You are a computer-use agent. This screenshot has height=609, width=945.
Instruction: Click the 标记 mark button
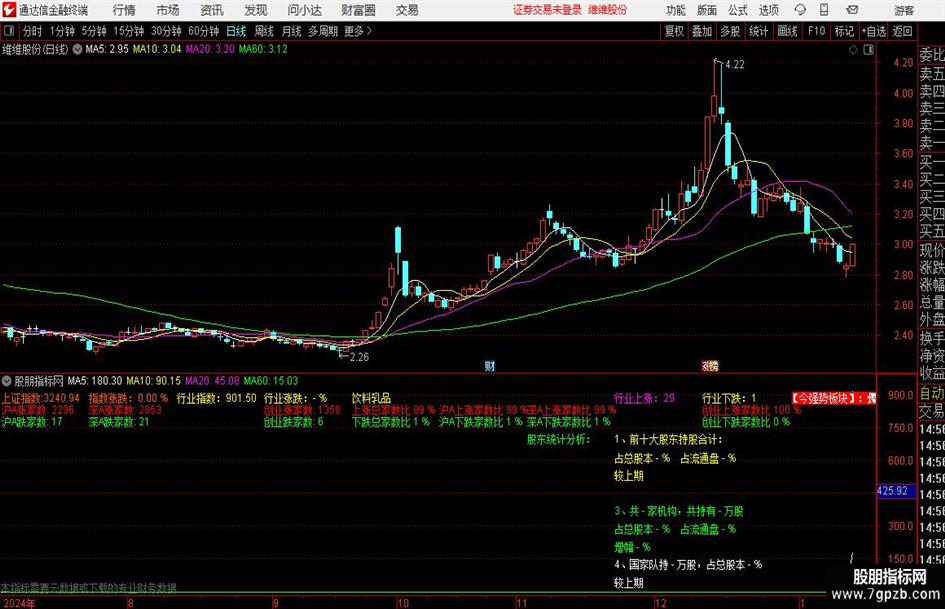pos(844,31)
